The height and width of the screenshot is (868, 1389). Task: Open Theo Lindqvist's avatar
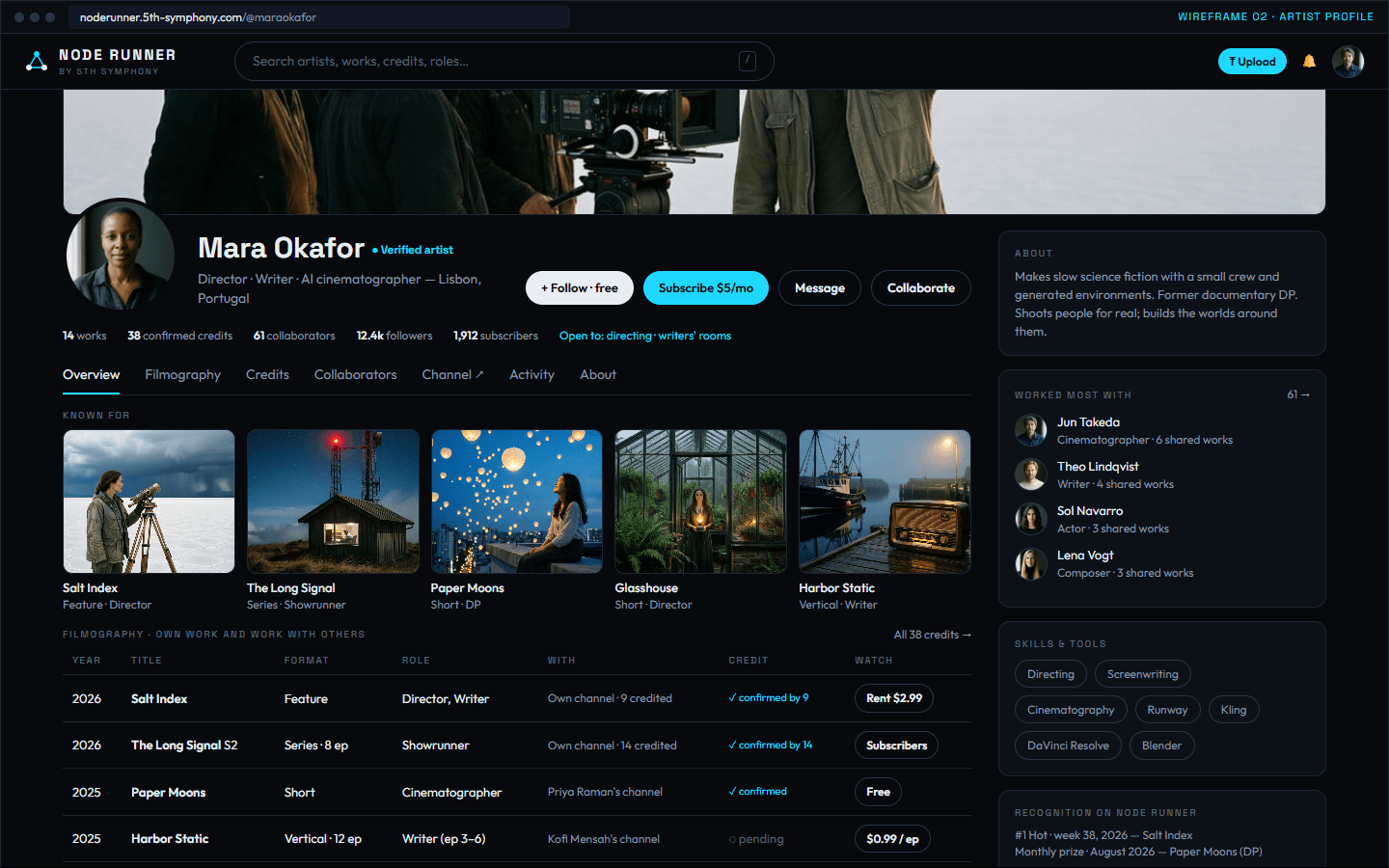1031,475
